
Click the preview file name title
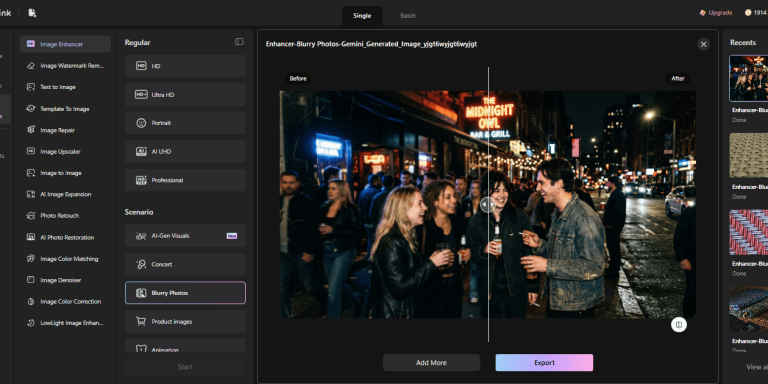point(371,44)
